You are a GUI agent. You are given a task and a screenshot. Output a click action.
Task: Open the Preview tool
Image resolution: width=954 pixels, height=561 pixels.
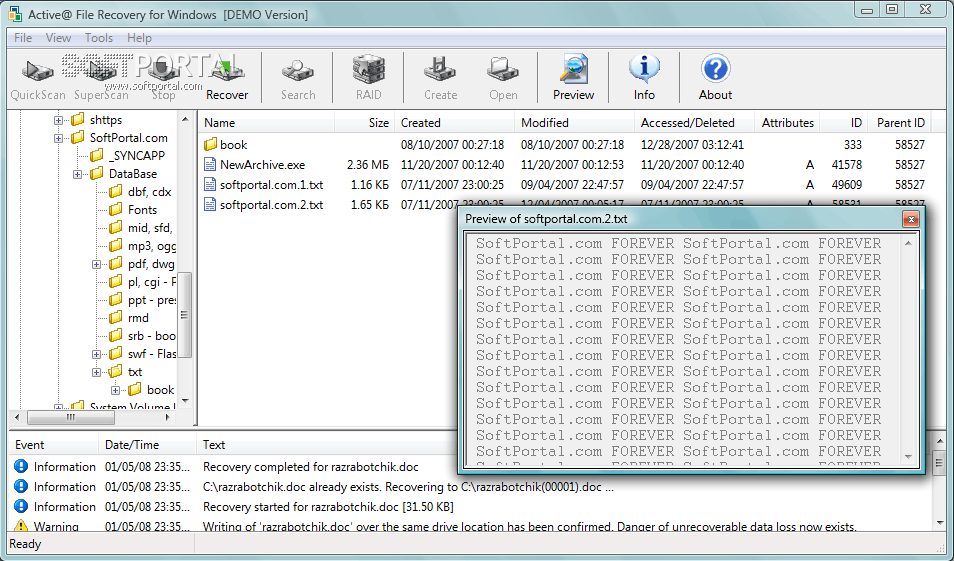573,69
